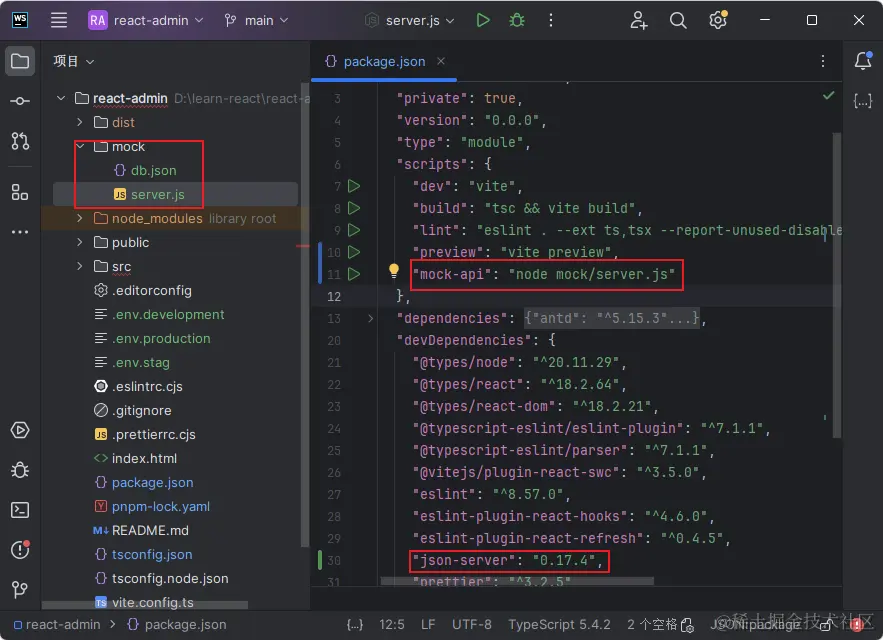Run the build script gutter icon
The height and width of the screenshot is (640, 883).
click(x=354, y=208)
